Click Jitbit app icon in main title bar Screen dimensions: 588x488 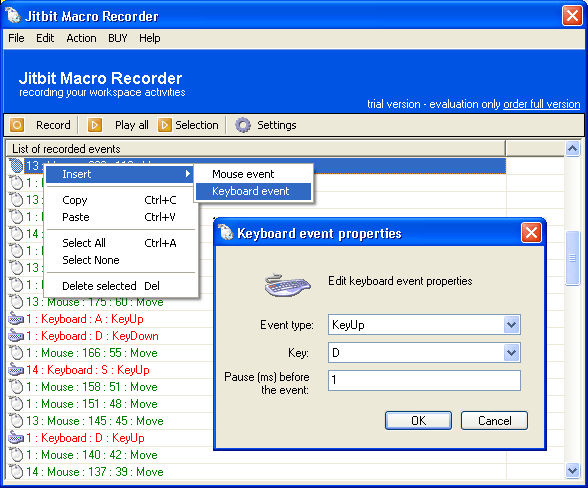tap(13, 16)
